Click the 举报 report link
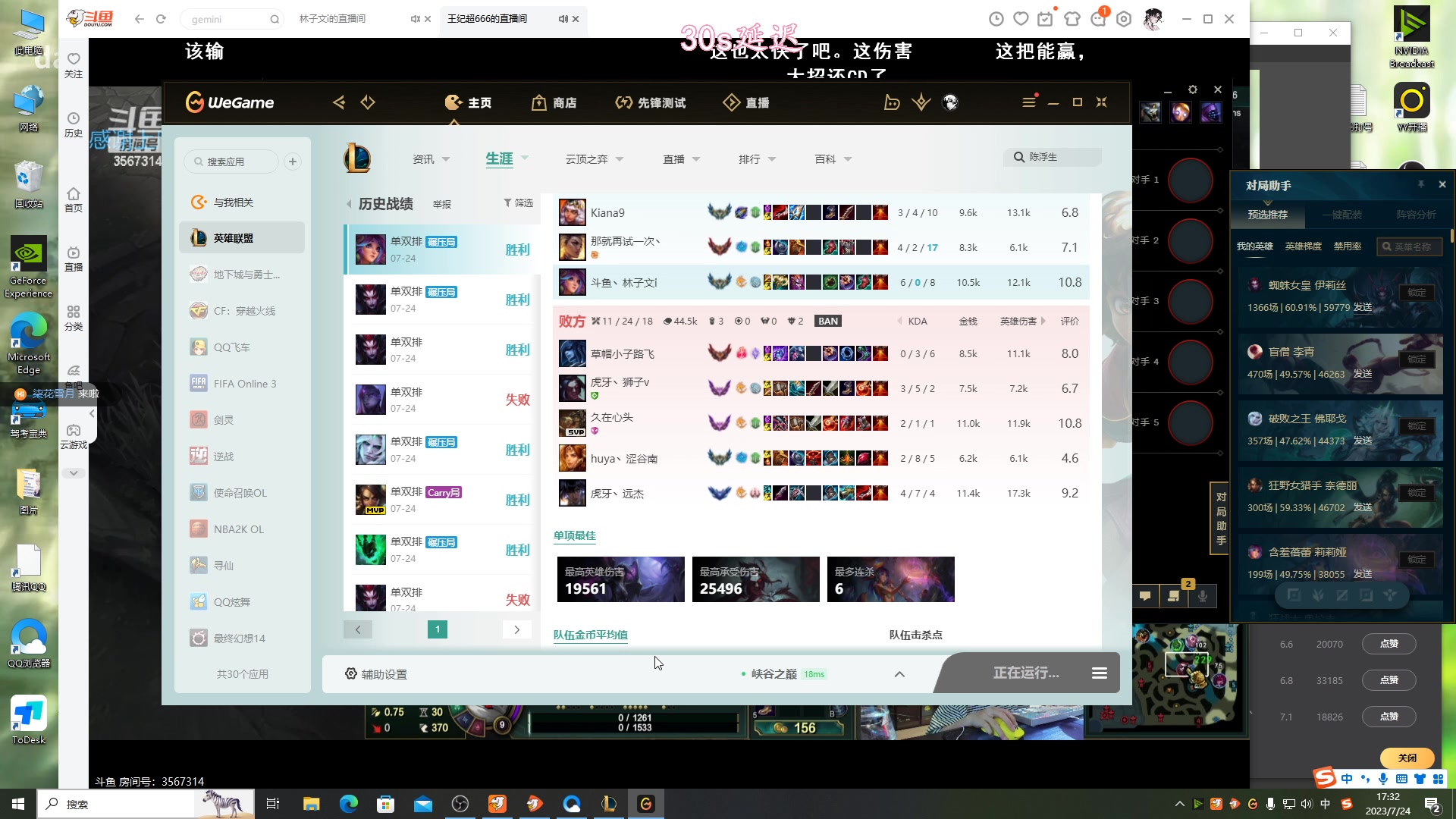The image size is (1456, 819). tap(442, 204)
